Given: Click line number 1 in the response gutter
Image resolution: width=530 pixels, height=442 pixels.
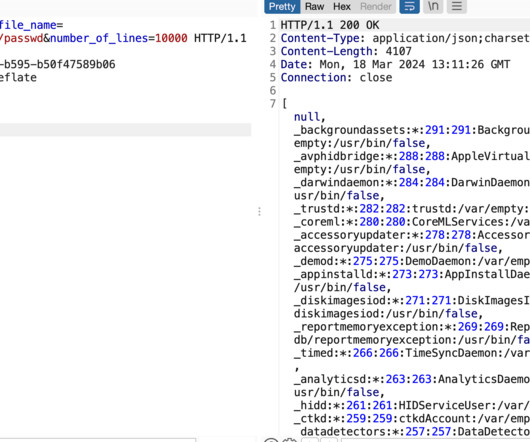Looking at the screenshot, I should tap(273, 25).
